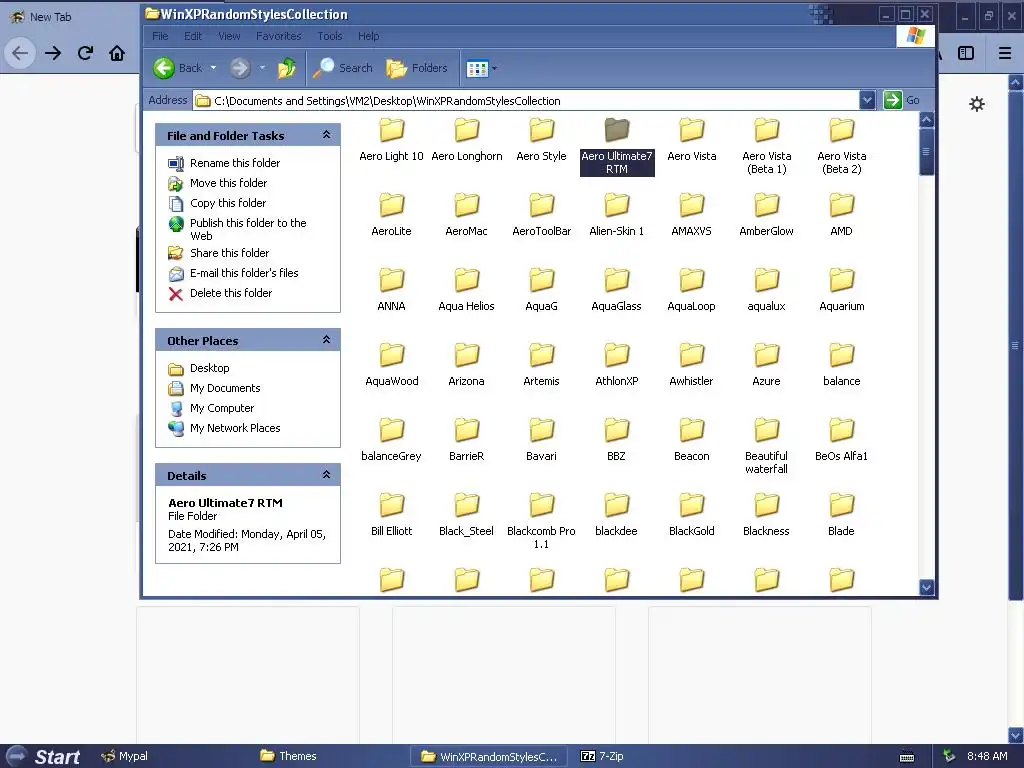The height and width of the screenshot is (768, 1024).
Task: Click the browser settings gear icon
Action: [x=976, y=104]
